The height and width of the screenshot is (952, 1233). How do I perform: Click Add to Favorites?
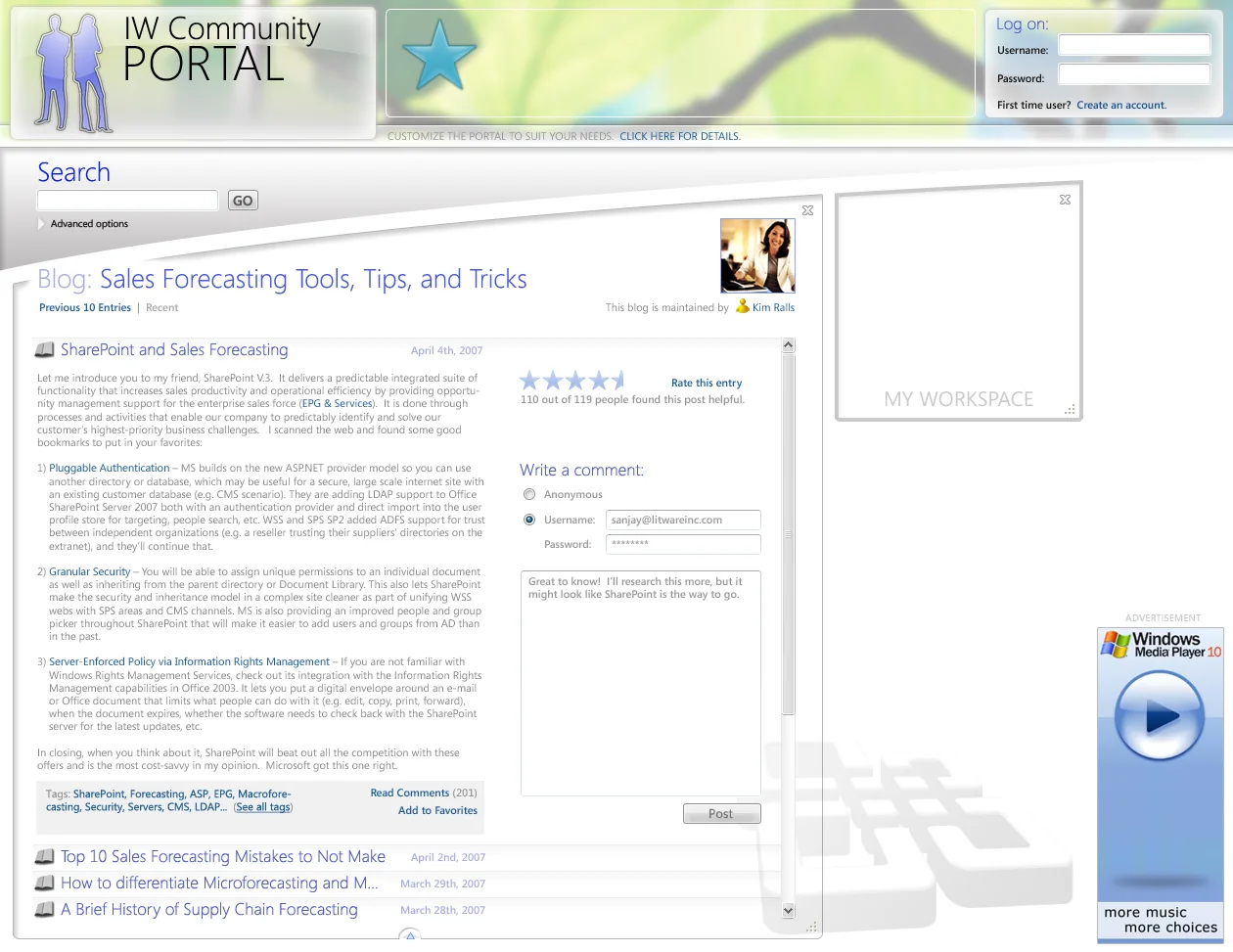(x=437, y=810)
